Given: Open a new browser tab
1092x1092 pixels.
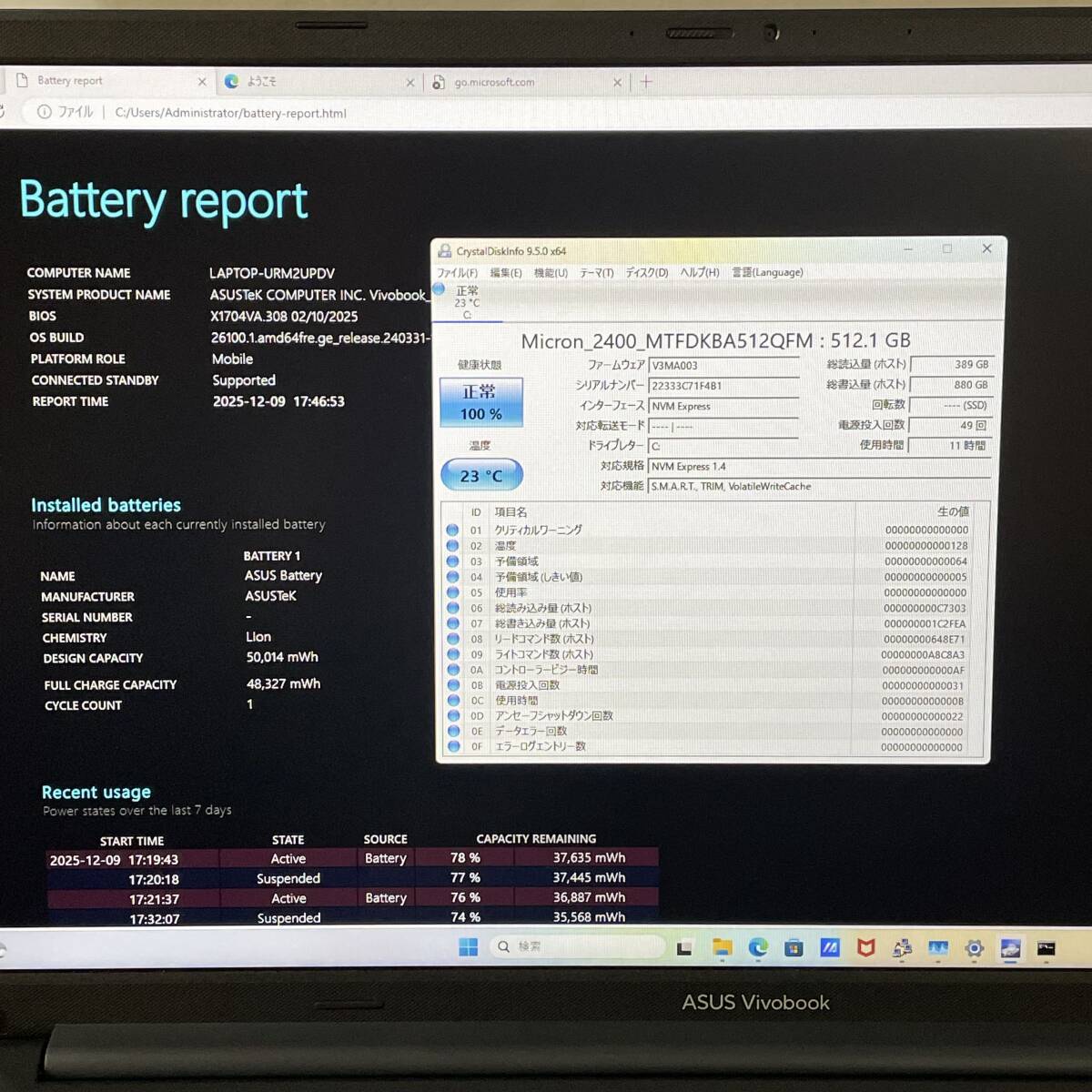Looking at the screenshot, I should 646,82.
